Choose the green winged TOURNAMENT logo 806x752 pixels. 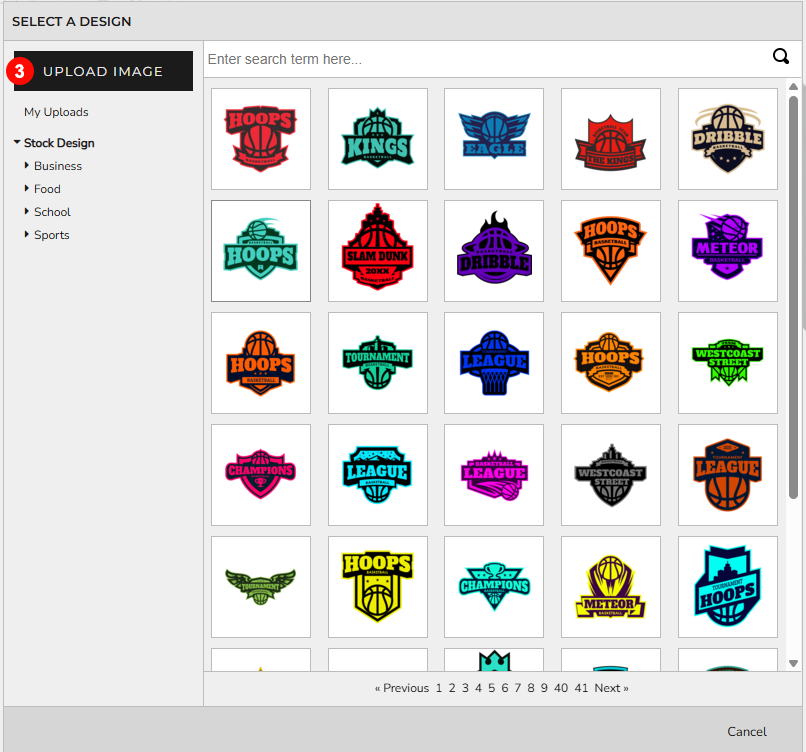[x=261, y=587]
